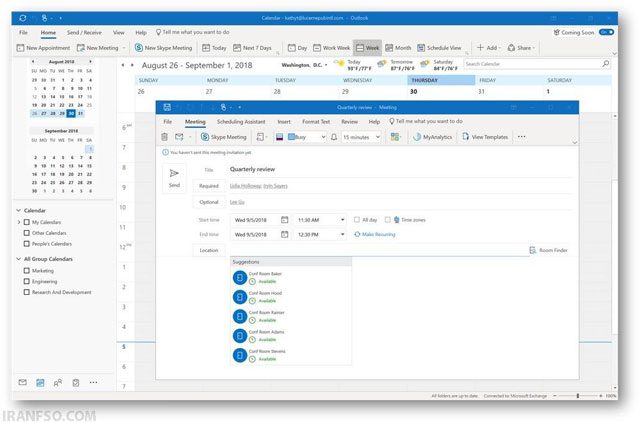
Task: Switch to the Format Text tab
Action: click(316, 122)
